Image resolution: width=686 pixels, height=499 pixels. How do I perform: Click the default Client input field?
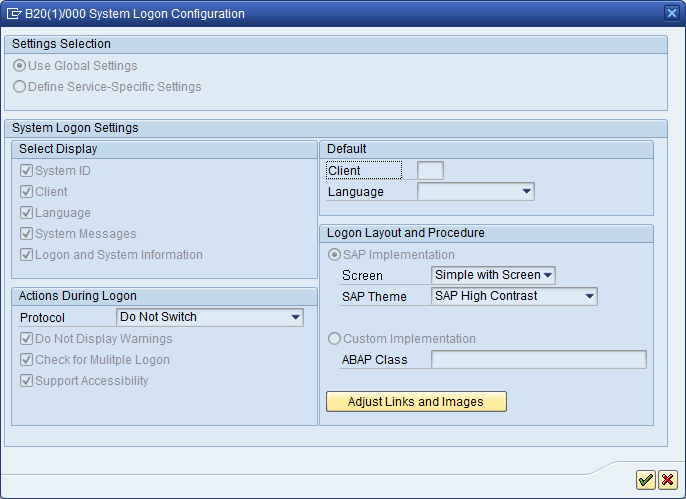(x=430, y=171)
